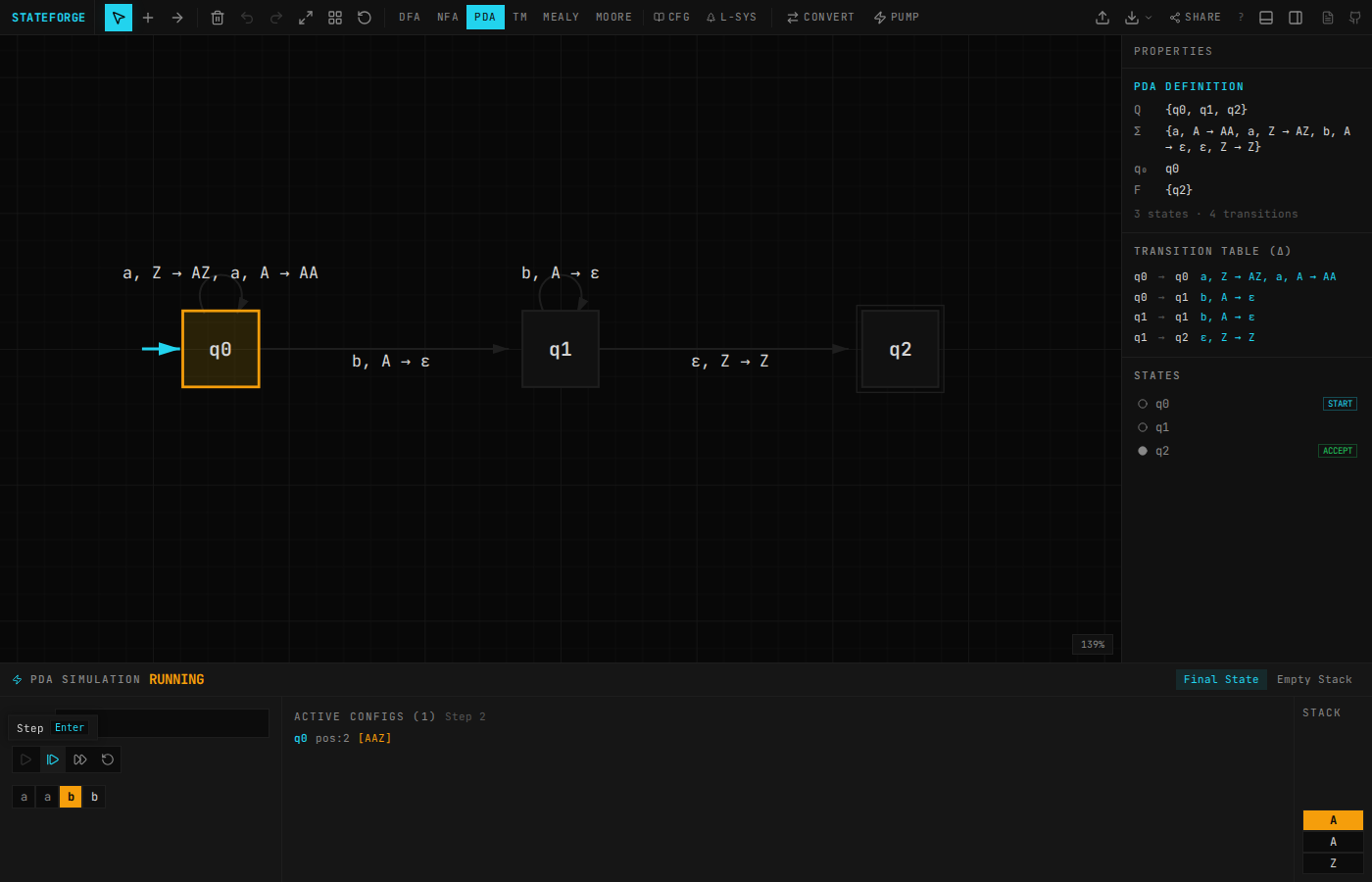Toggle the q2 state indicator circle

click(x=1143, y=450)
